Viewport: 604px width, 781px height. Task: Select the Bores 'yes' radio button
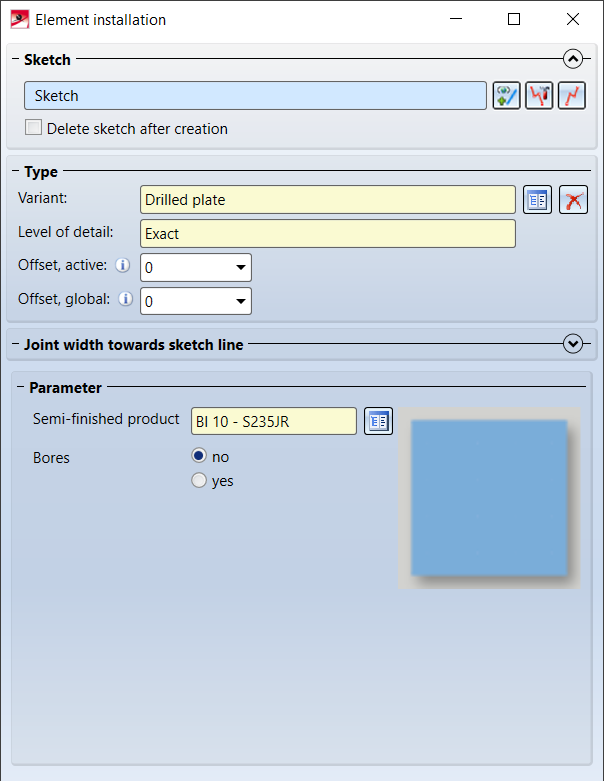(199, 481)
